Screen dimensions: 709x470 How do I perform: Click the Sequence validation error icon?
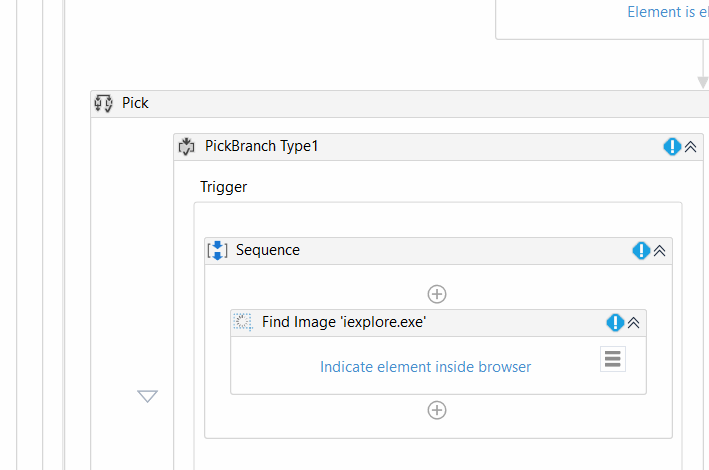(641, 250)
